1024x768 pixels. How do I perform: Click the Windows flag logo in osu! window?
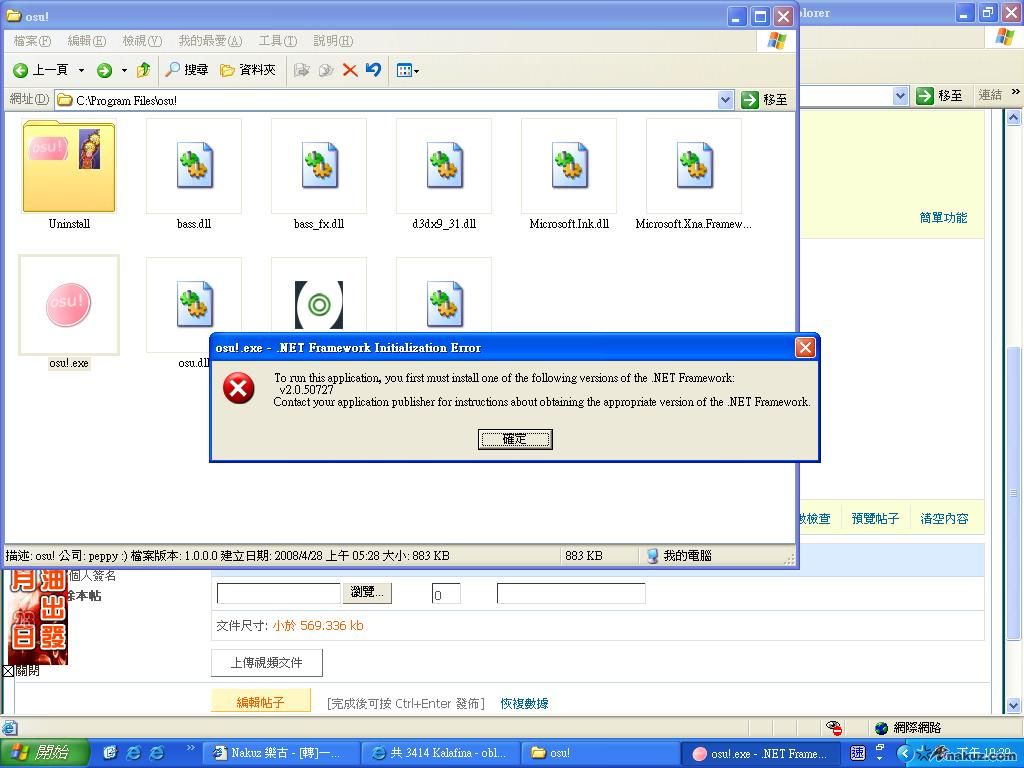(776, 41)
